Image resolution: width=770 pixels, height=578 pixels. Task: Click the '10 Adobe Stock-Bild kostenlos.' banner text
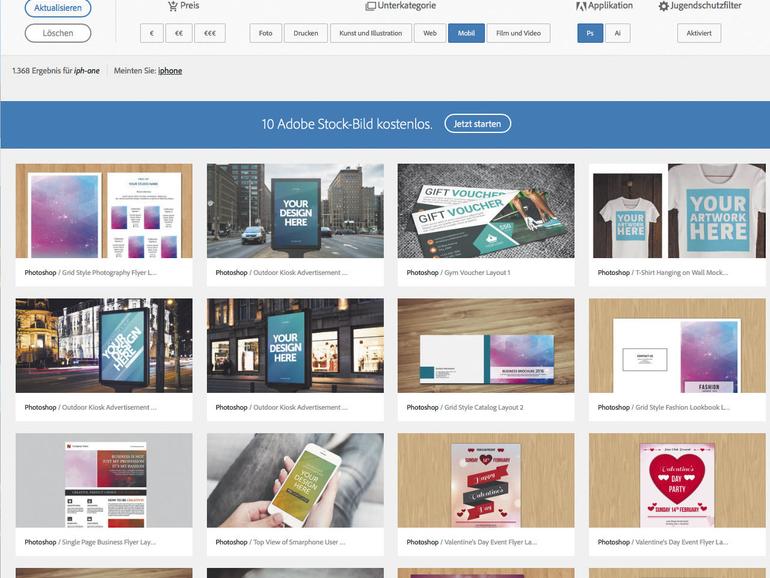pos(347,124)
